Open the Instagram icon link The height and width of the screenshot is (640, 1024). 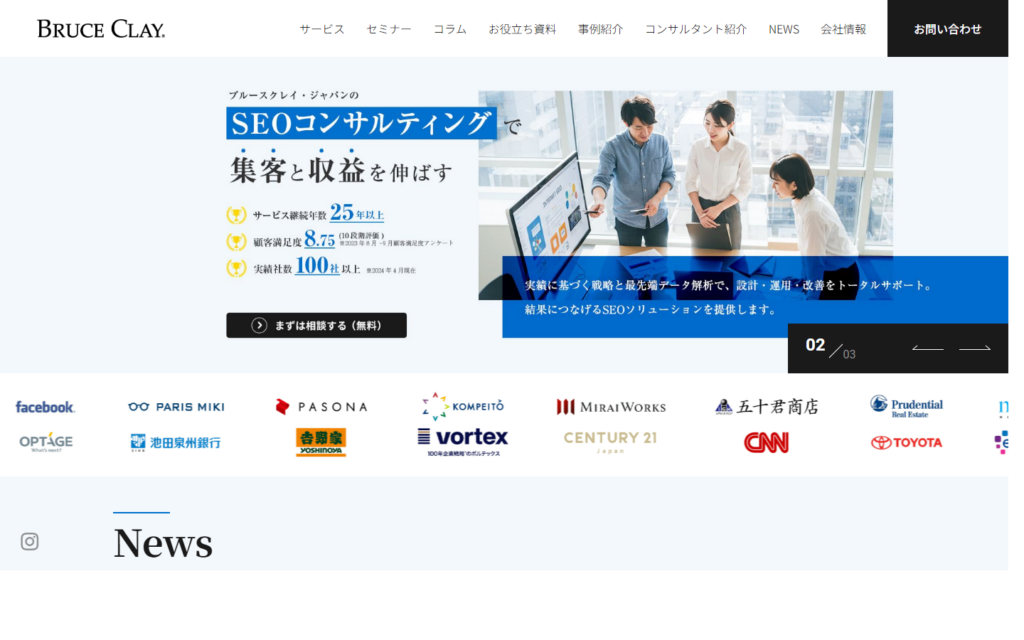tap(30, 541)
